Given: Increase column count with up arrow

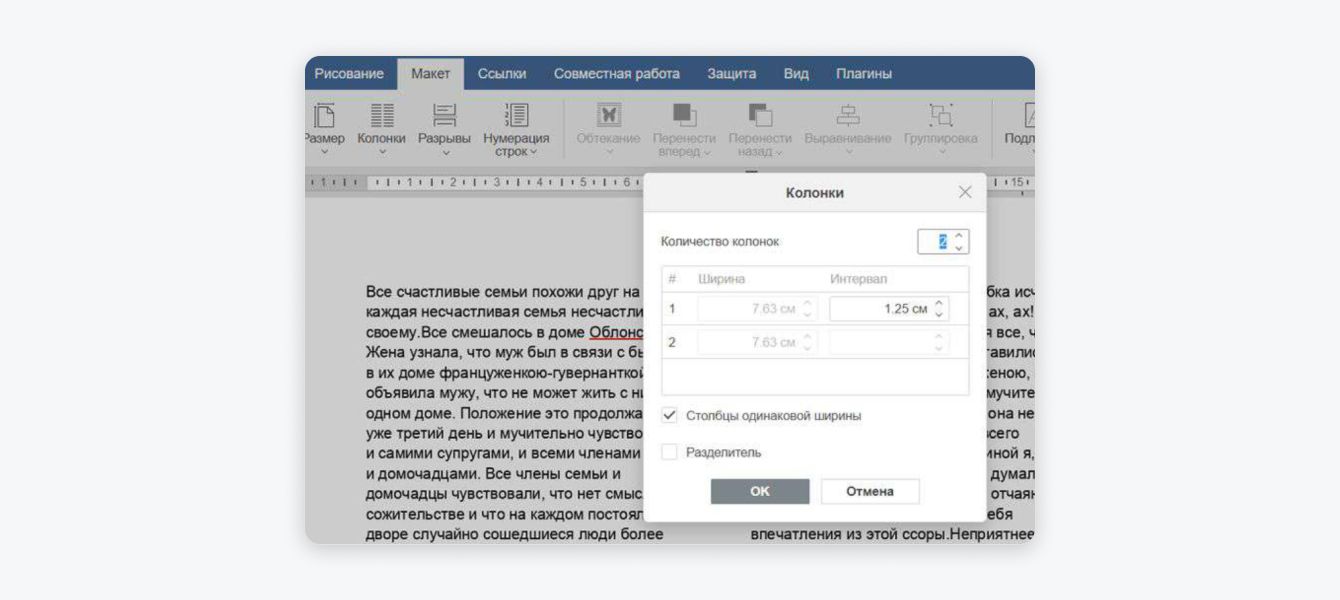Looking at the screenshot, I should (x=959, y=236).
